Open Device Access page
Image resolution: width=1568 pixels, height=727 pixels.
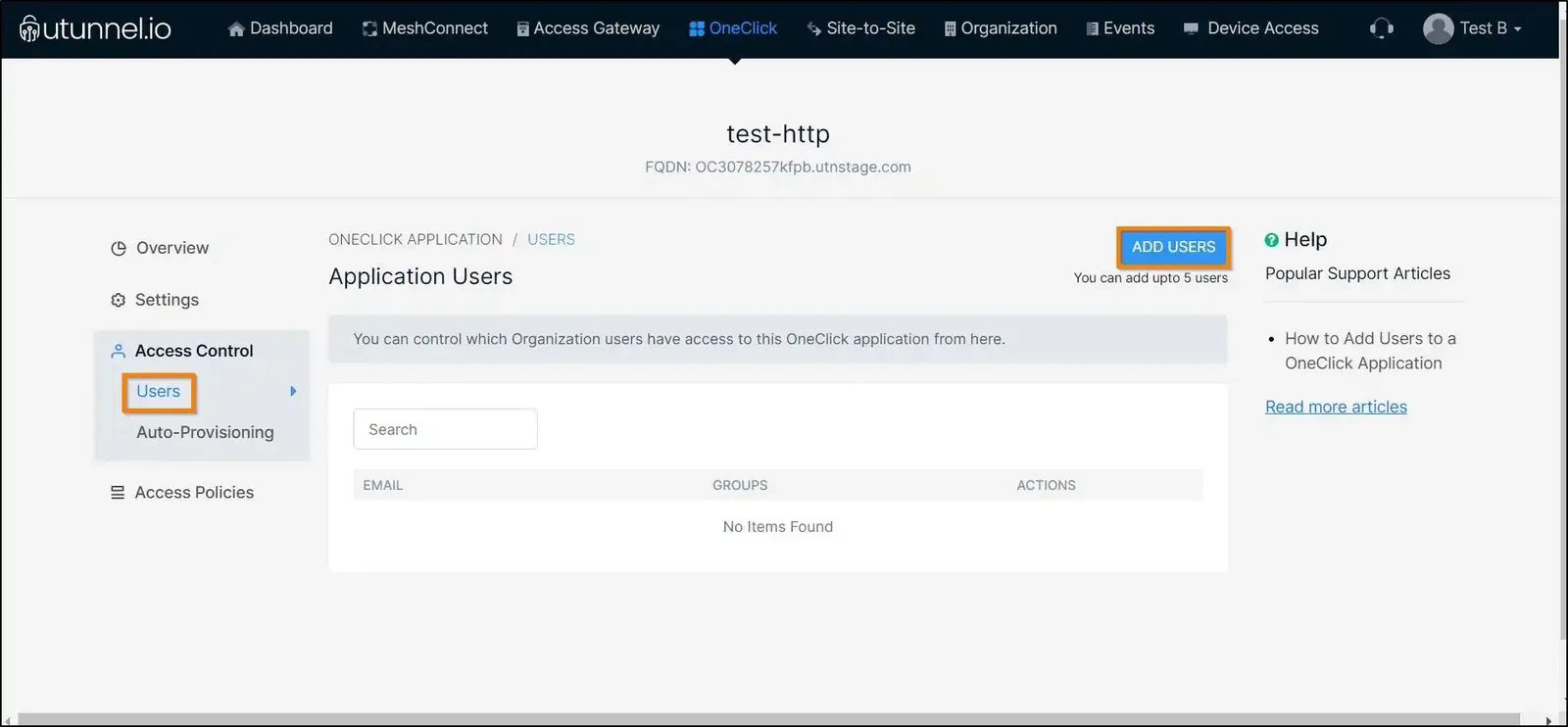click(1250, 28)
